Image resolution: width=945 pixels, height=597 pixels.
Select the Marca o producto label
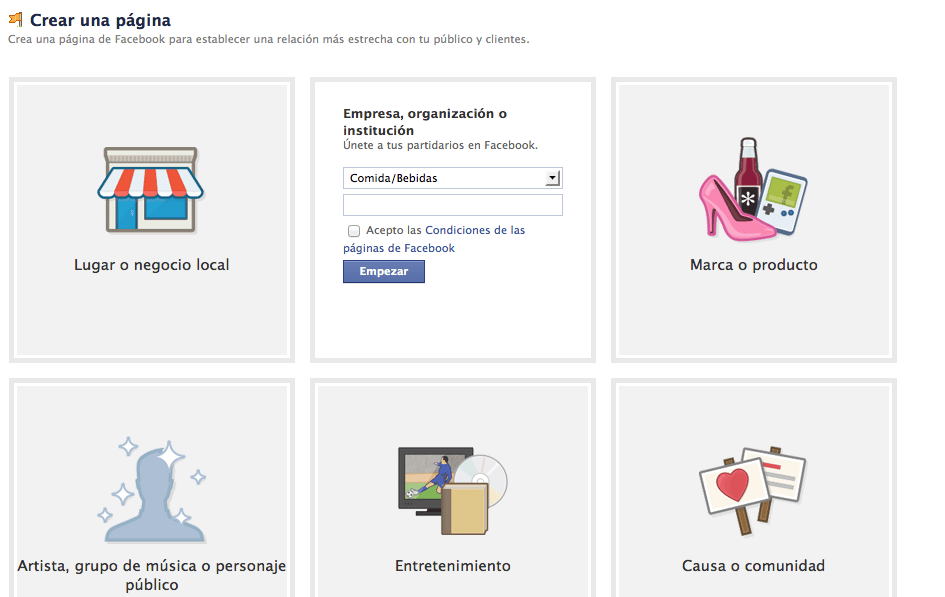tap(753, 265)
